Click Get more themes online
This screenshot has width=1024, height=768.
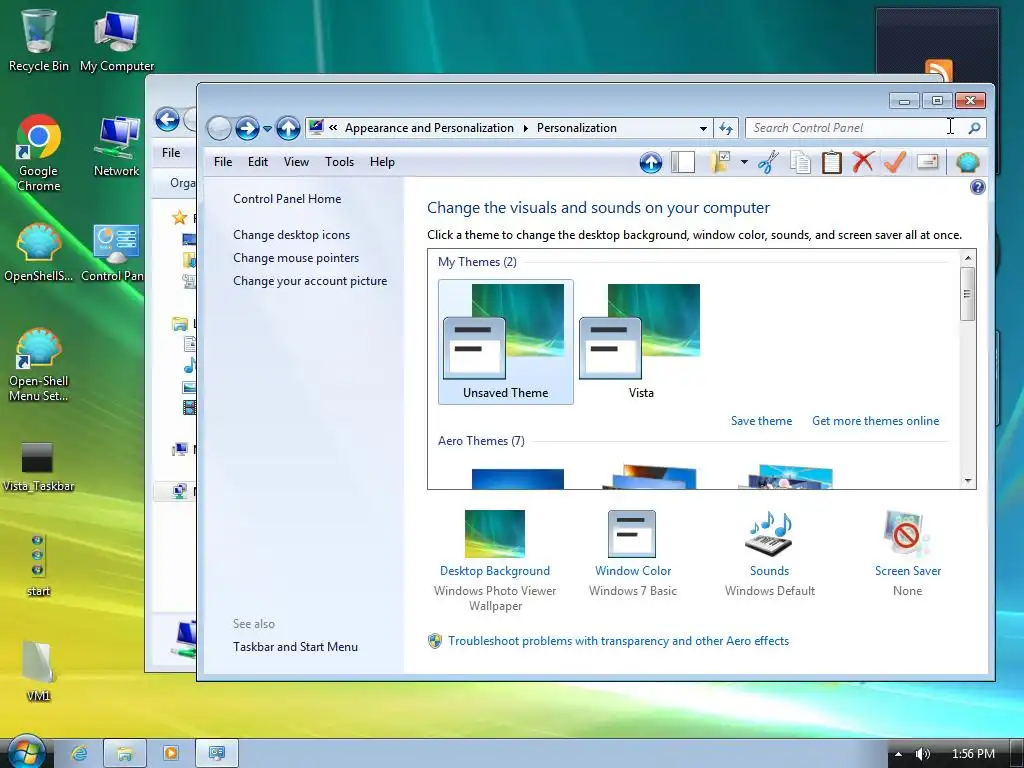[875, 421]
